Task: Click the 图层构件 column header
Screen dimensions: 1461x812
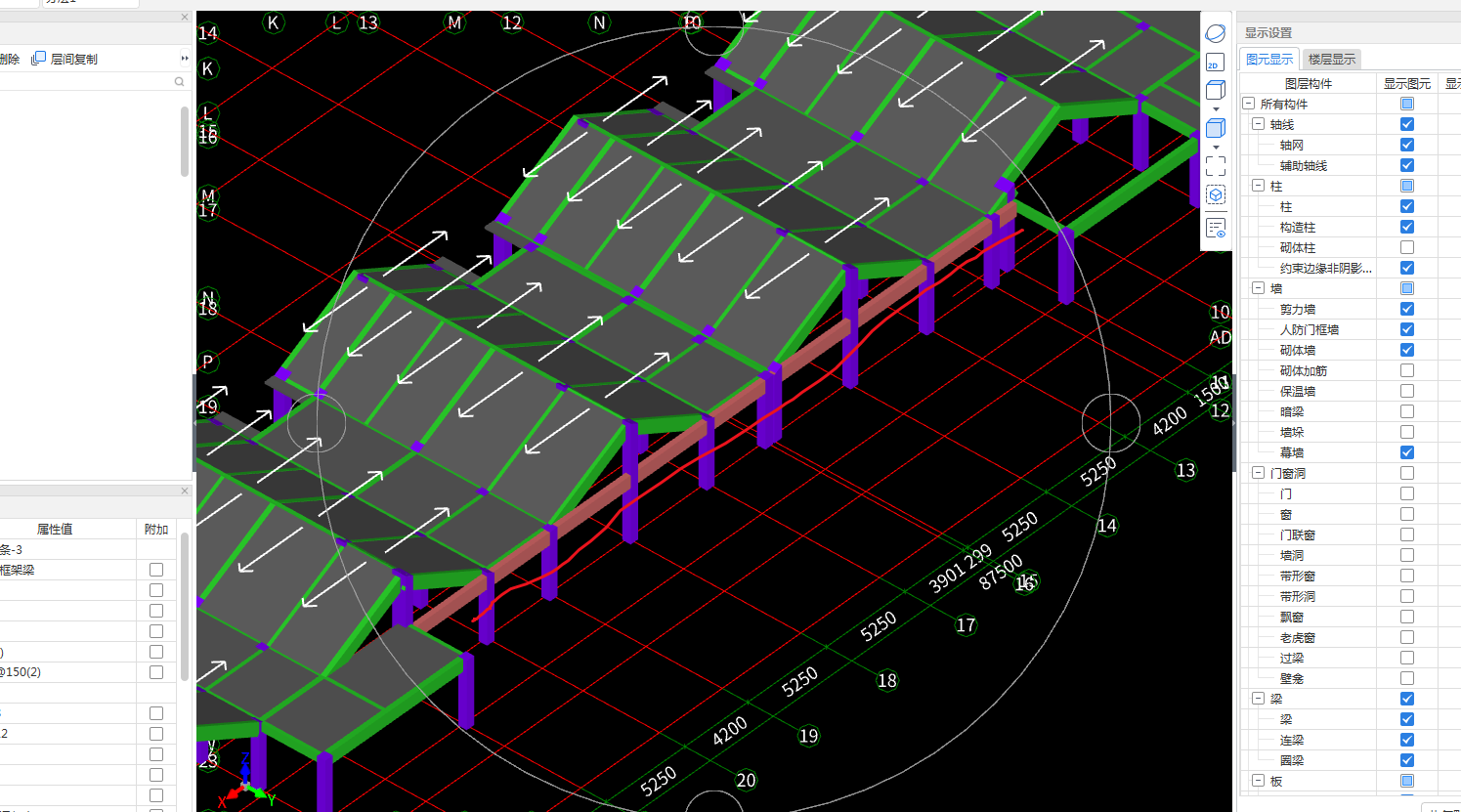Action: (1308, 83)
